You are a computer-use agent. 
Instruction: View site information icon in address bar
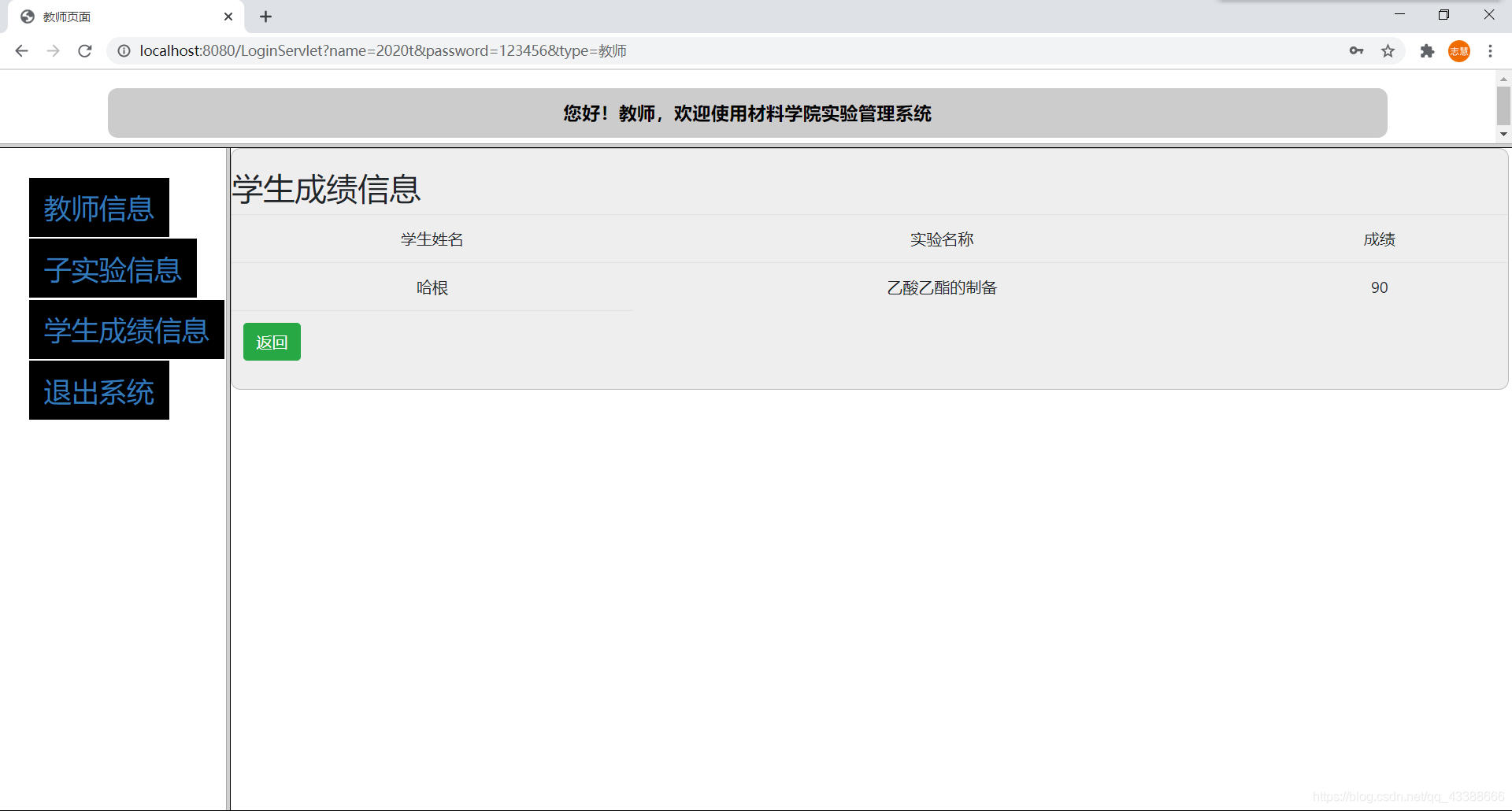click(124, 51)
